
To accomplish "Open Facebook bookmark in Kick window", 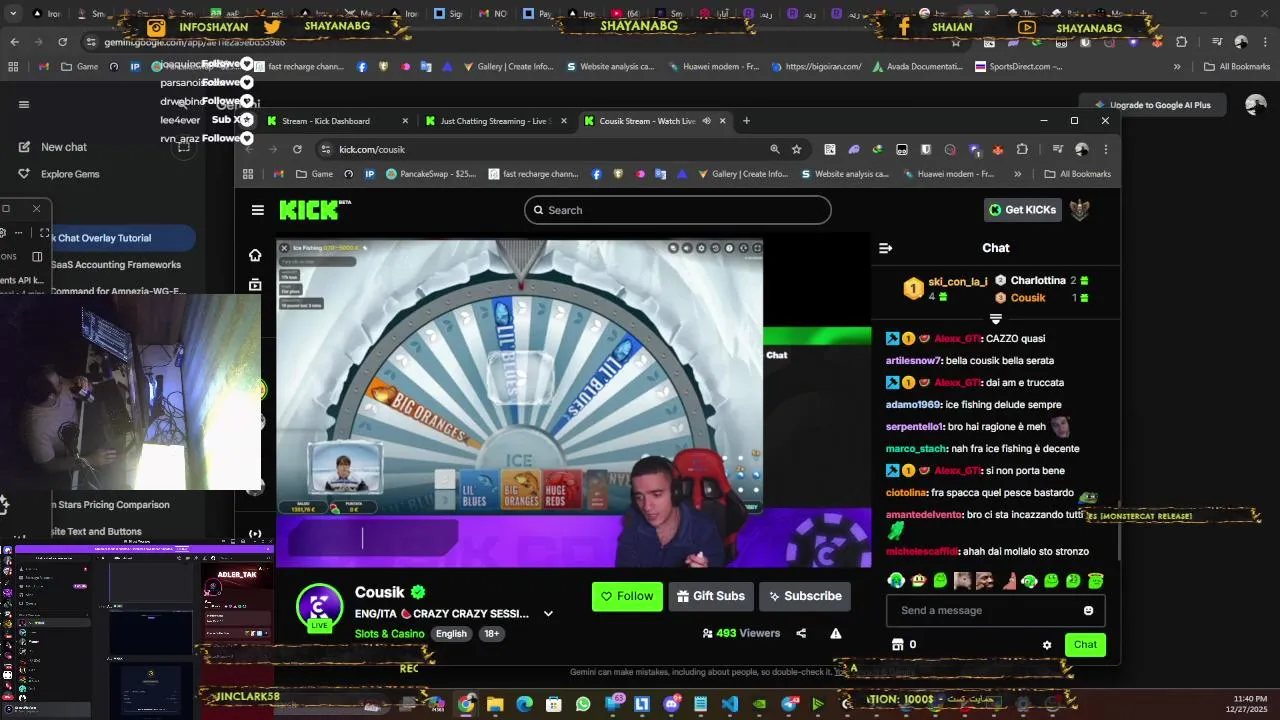I will pos(597,174).
